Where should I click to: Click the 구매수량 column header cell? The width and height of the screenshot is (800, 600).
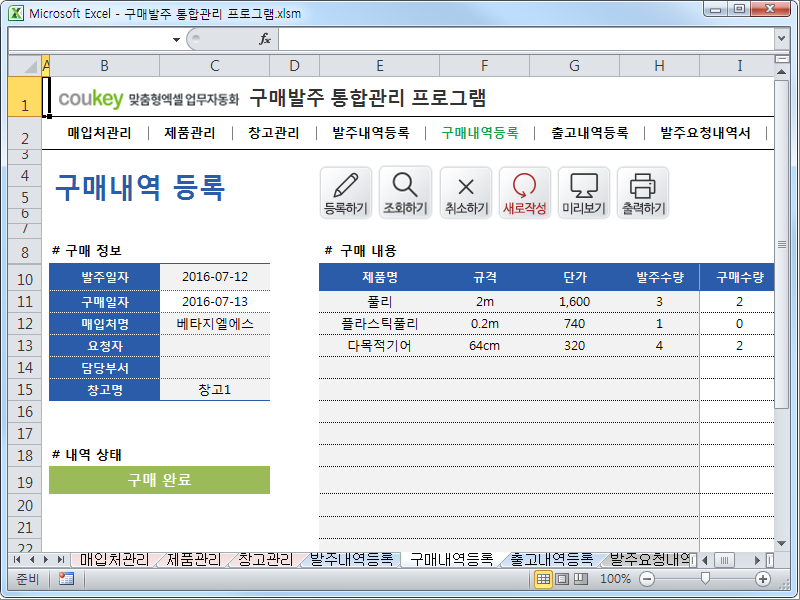click(x=739, y=277)
